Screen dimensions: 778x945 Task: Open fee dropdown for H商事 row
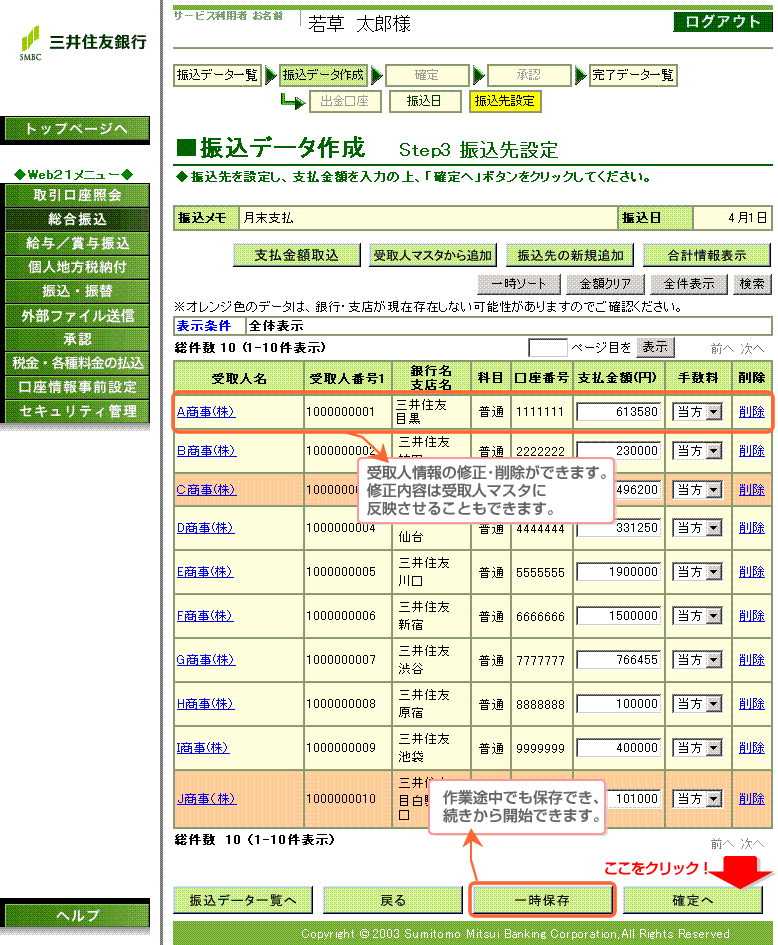click(x=697, y=704)
